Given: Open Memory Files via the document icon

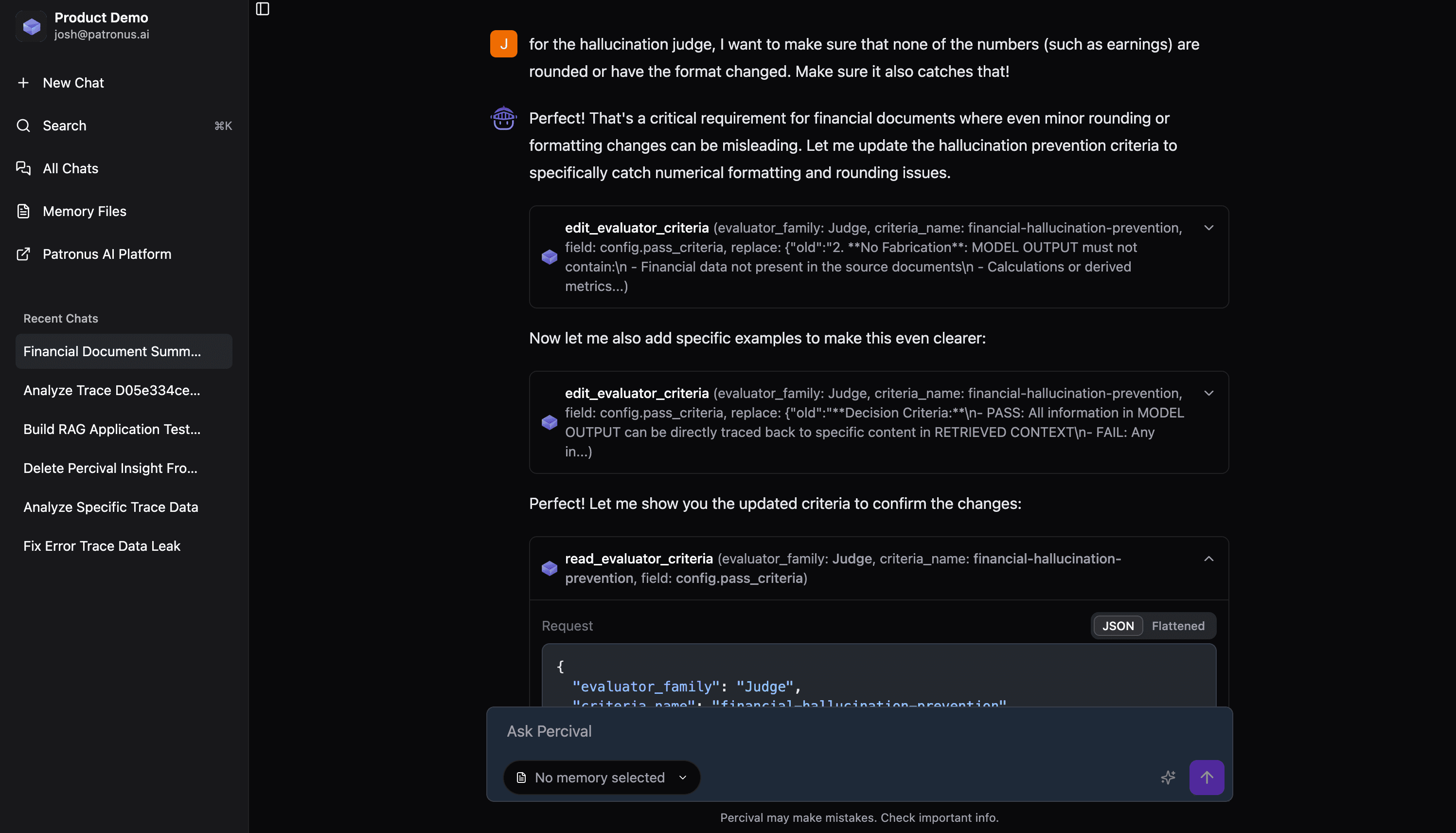Looking at the screenshot, I should click(23, 211).
